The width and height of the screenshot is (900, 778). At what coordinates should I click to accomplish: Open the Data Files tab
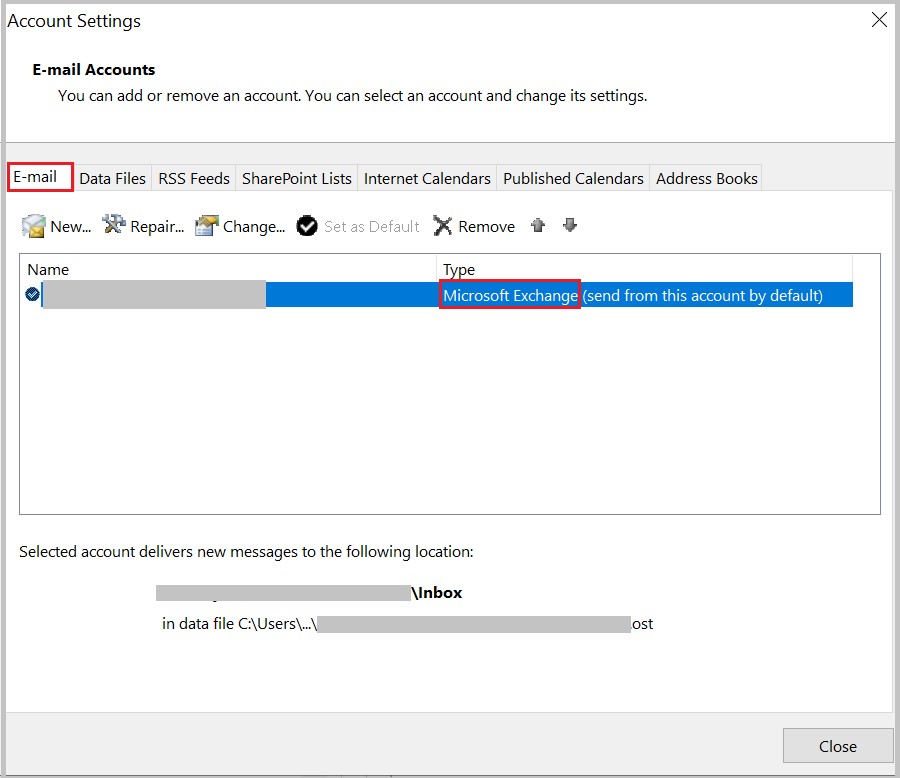tap(112, 179)
